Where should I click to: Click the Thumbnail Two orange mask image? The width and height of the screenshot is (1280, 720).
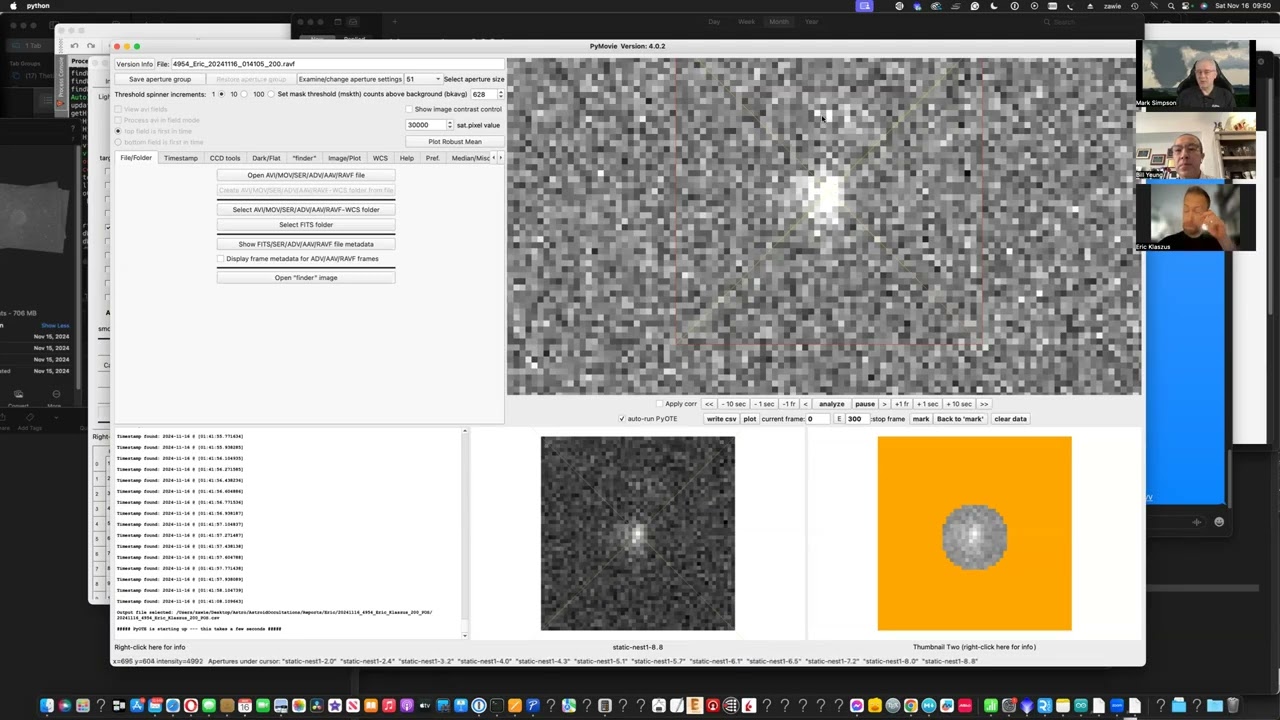975,534
